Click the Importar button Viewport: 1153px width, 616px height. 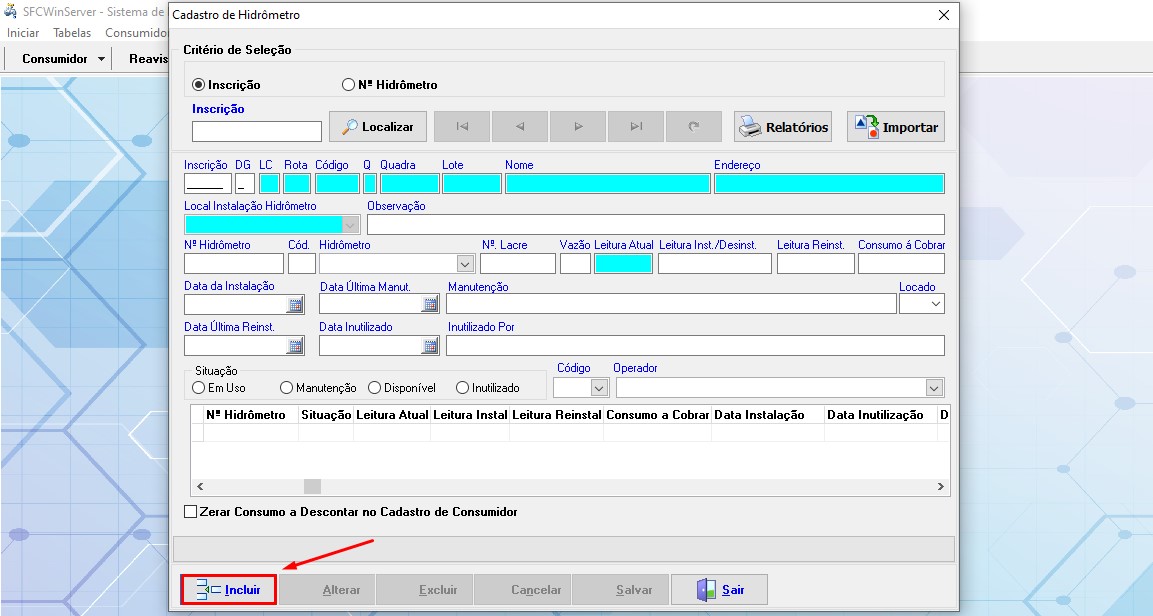tap(895, 127)
